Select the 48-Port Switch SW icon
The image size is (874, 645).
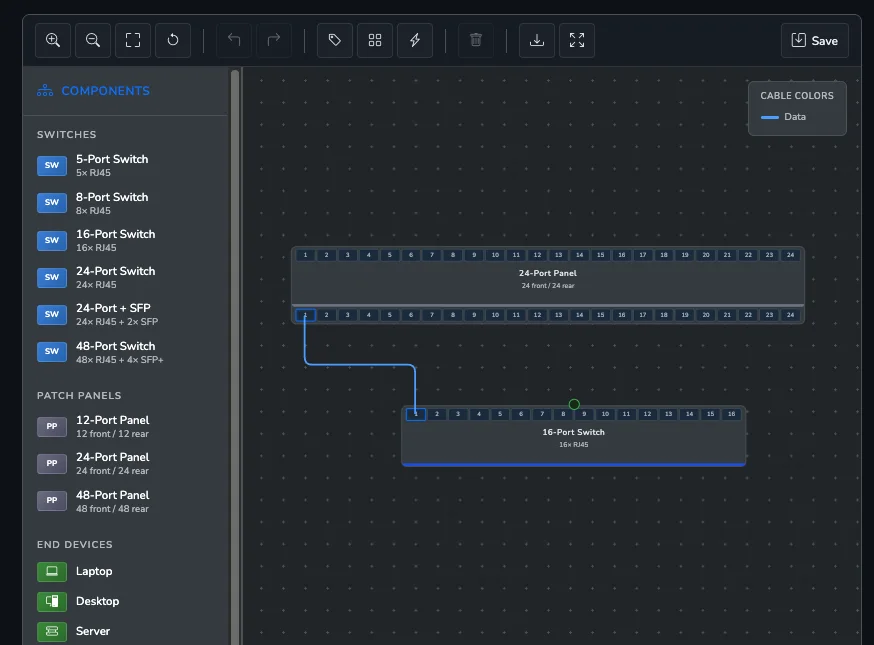tap(52, 352)
